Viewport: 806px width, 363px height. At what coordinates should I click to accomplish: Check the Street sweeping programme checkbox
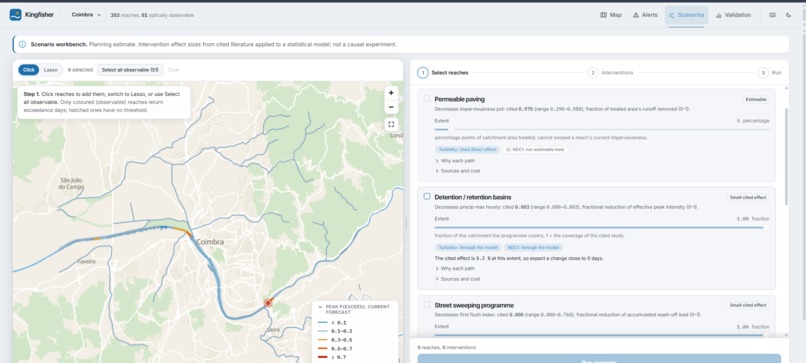pos(427,304)
